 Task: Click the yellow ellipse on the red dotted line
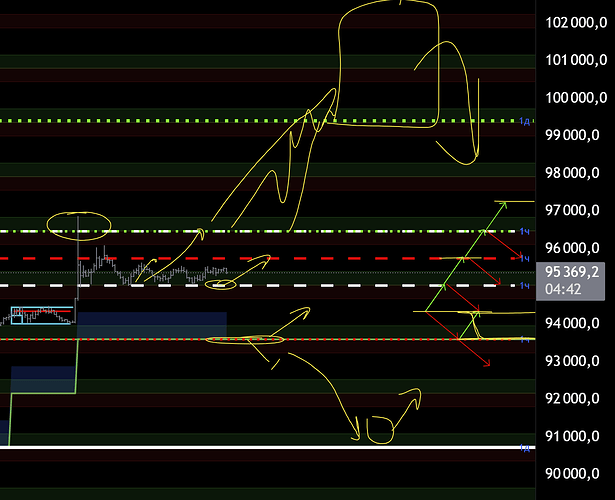[x=245, y=341]
